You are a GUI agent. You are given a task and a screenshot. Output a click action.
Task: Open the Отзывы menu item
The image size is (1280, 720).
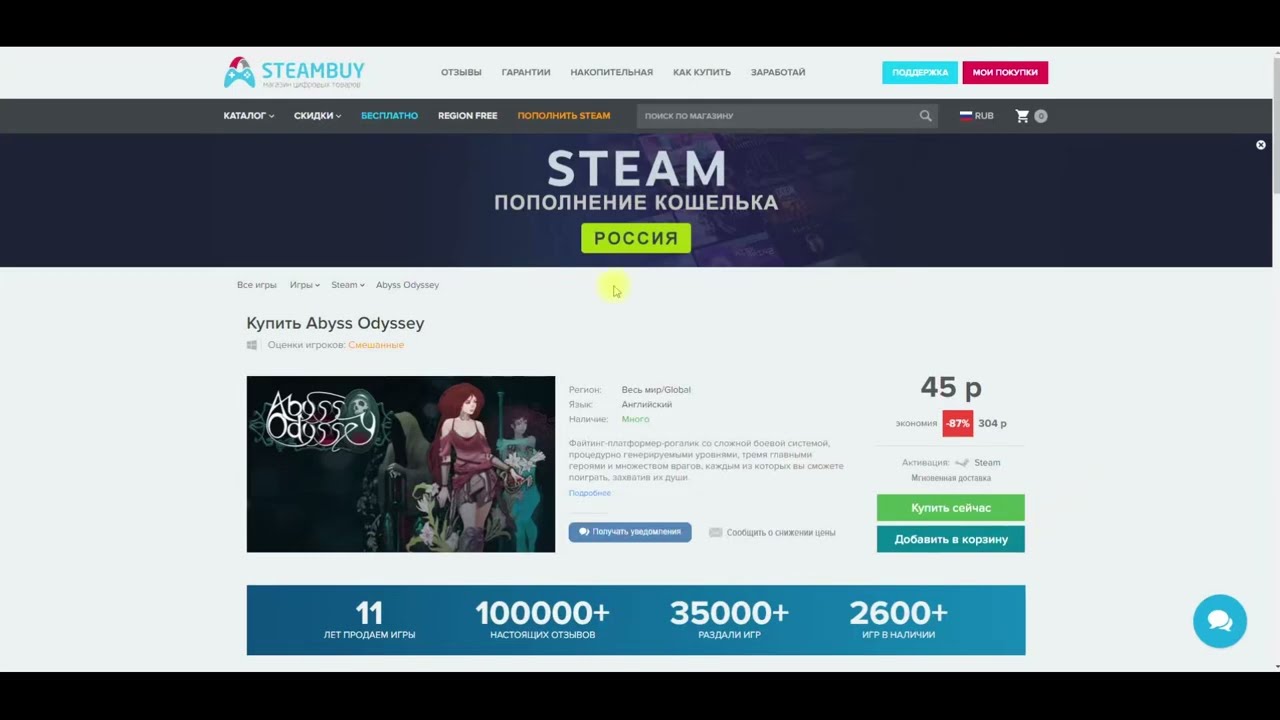461,72
